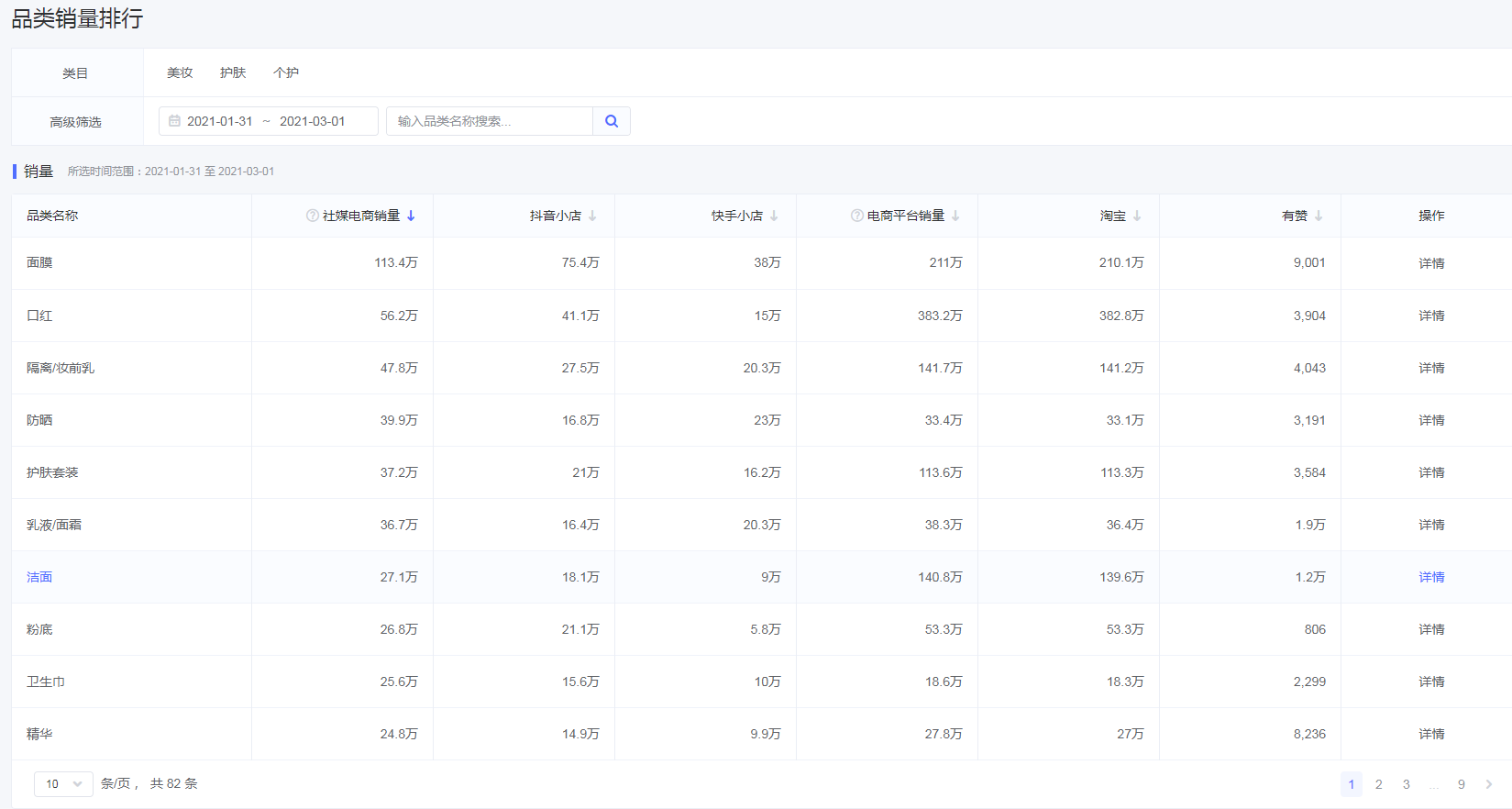Go to page 2
Viewport: 1512px width, 809px height.
(1378, 784)
